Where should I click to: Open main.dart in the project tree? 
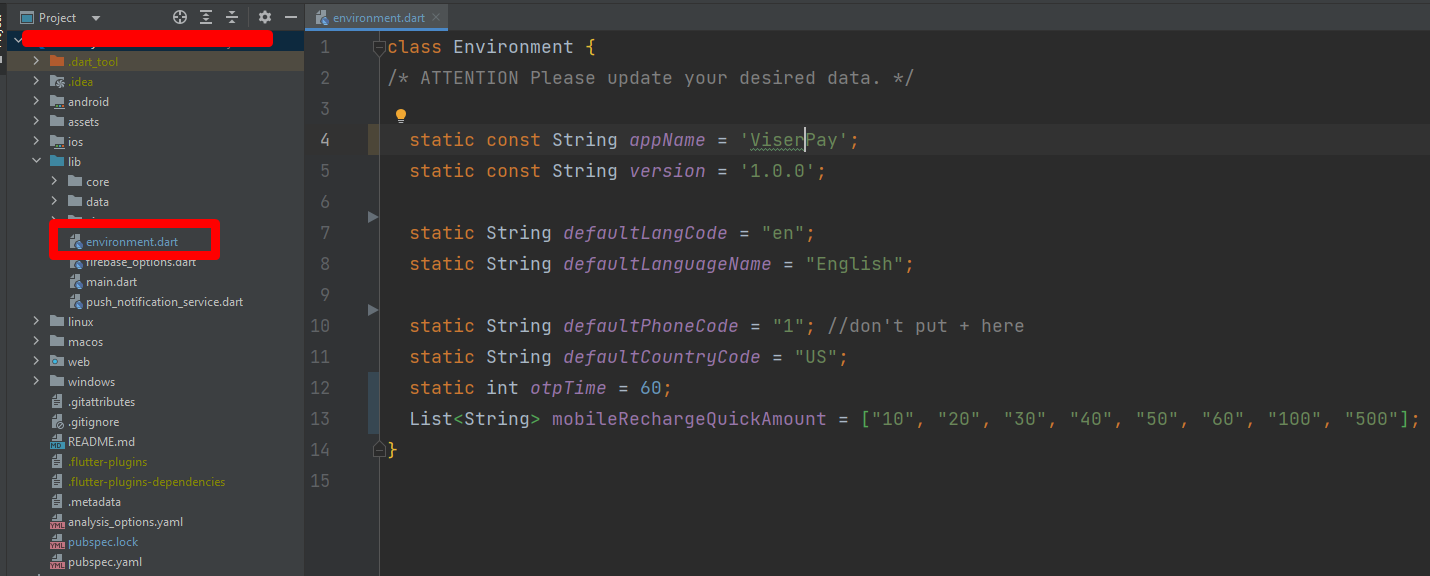tap(111, 282)
